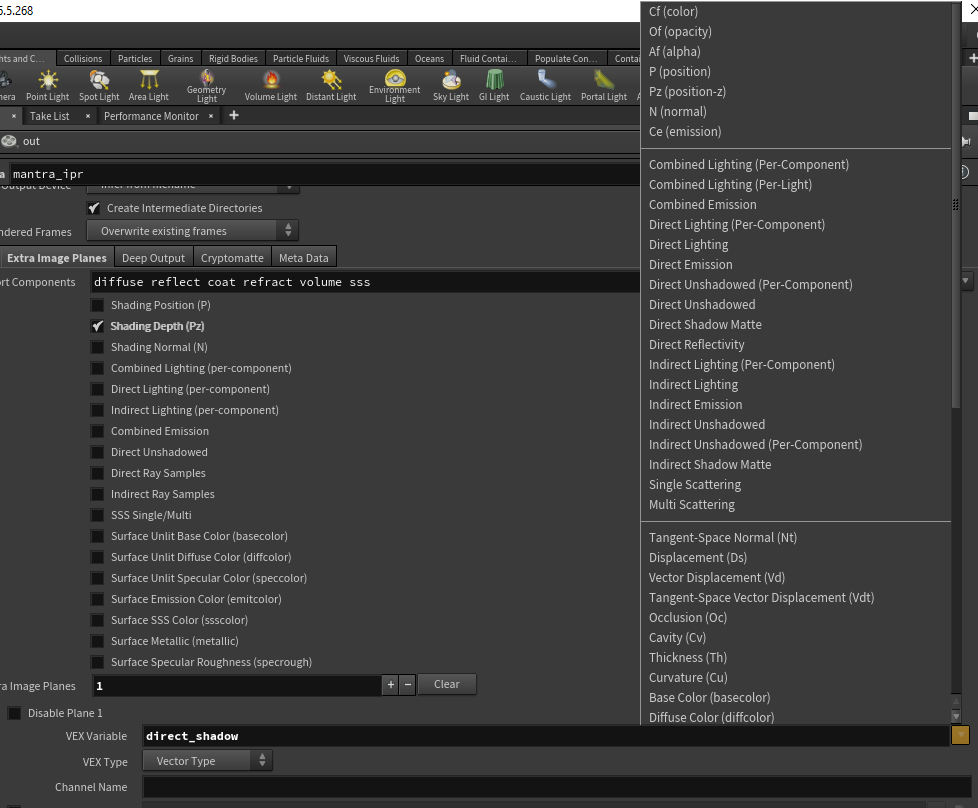Click plus to add image plane
Image resolution: width=978 pixels, height=808 pixels.
click(x=390, y=685)
